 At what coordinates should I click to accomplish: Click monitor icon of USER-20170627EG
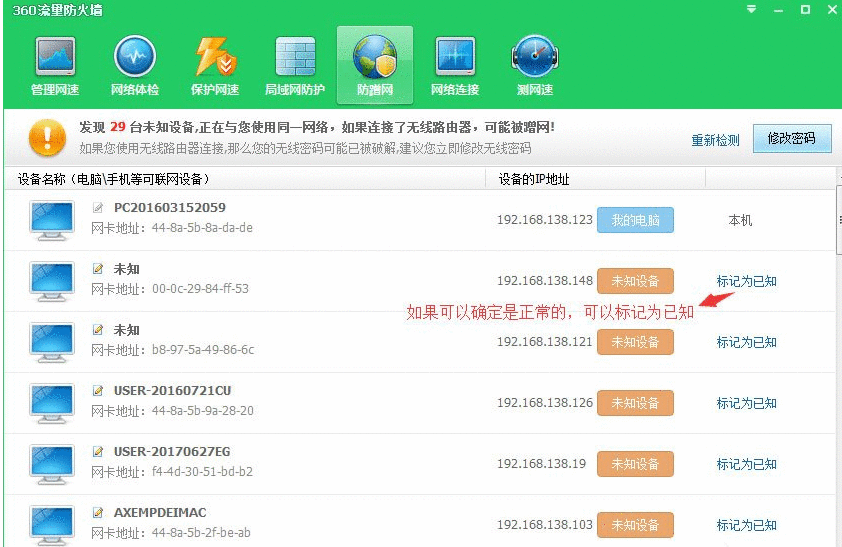click(x=52, y=464)
